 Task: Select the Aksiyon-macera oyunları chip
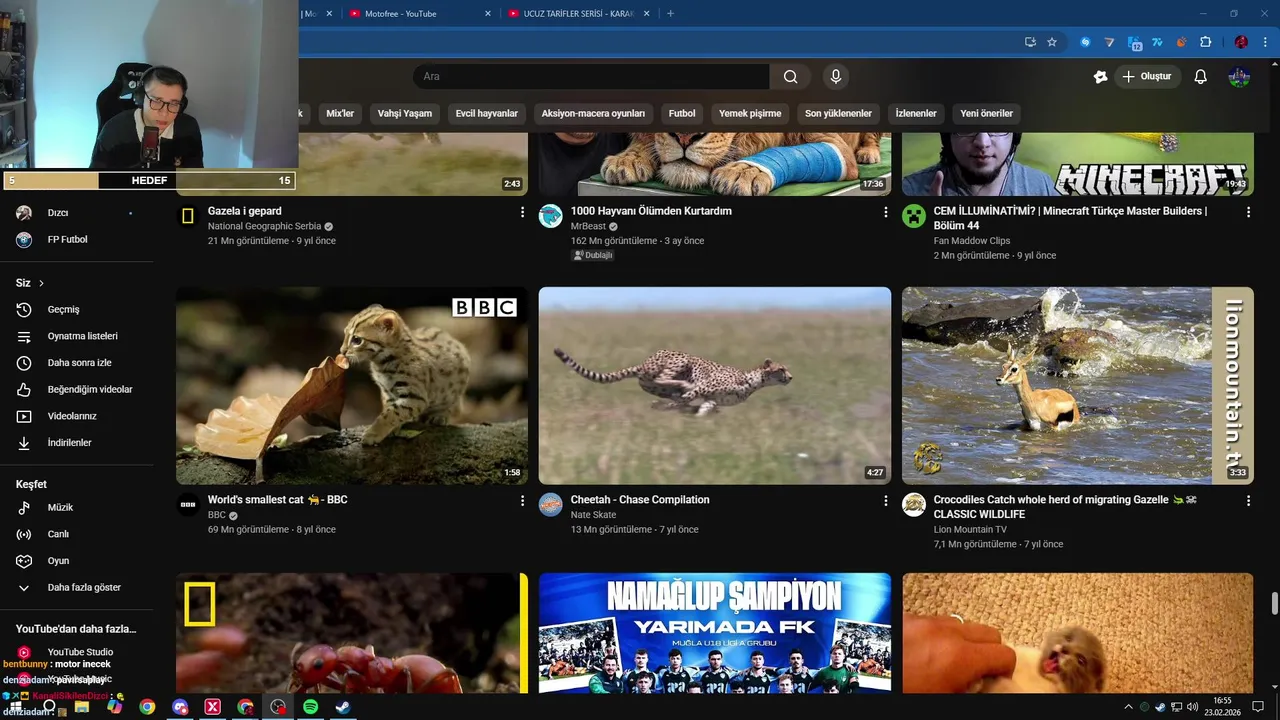click(593, 113)
